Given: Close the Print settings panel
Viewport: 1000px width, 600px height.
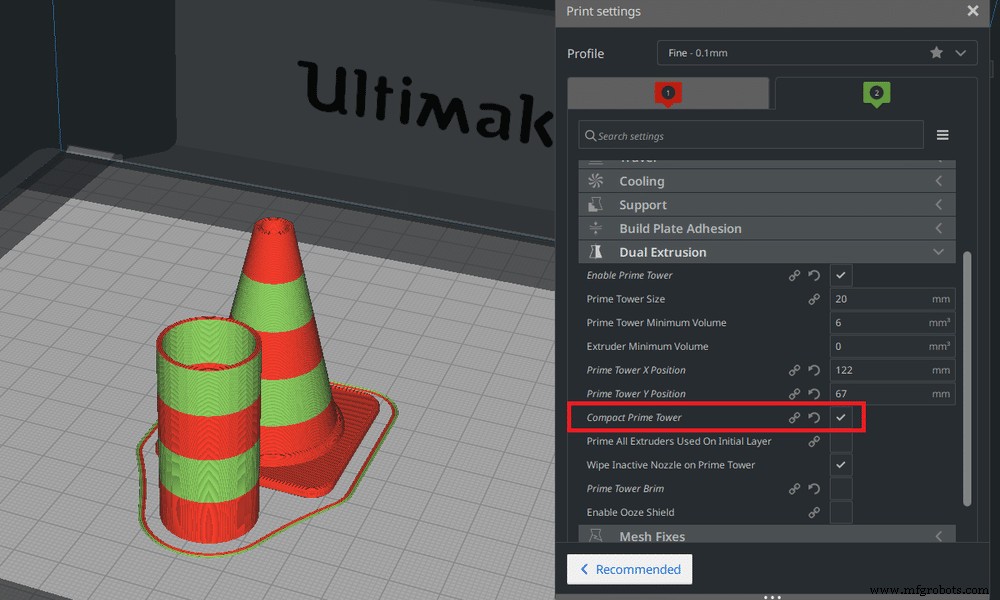Looking at the screenshot, I should coord(972,11).
